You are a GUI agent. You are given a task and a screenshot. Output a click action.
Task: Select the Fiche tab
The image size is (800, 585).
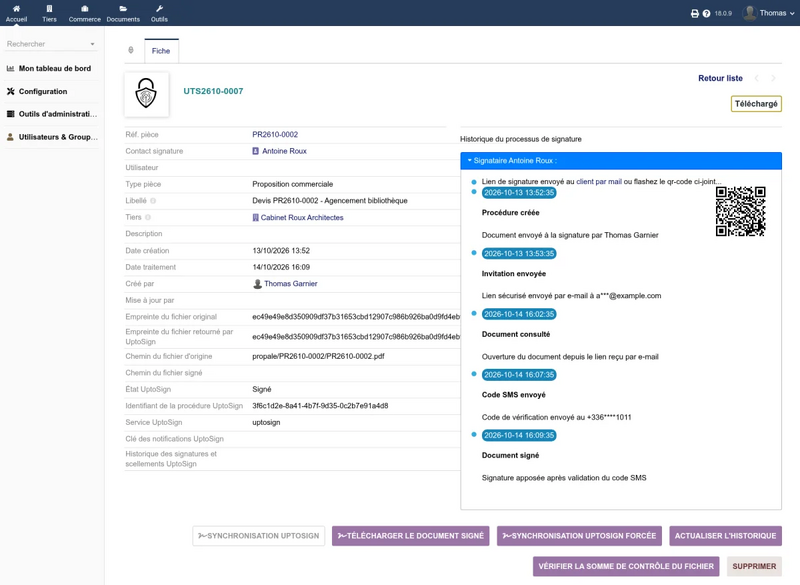(161, 51)
